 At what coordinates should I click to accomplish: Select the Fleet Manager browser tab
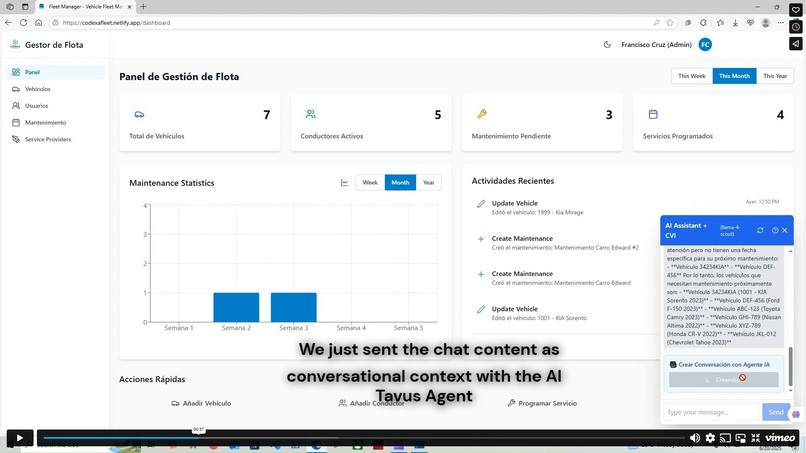pyautogui.click(x=85, y=7)
